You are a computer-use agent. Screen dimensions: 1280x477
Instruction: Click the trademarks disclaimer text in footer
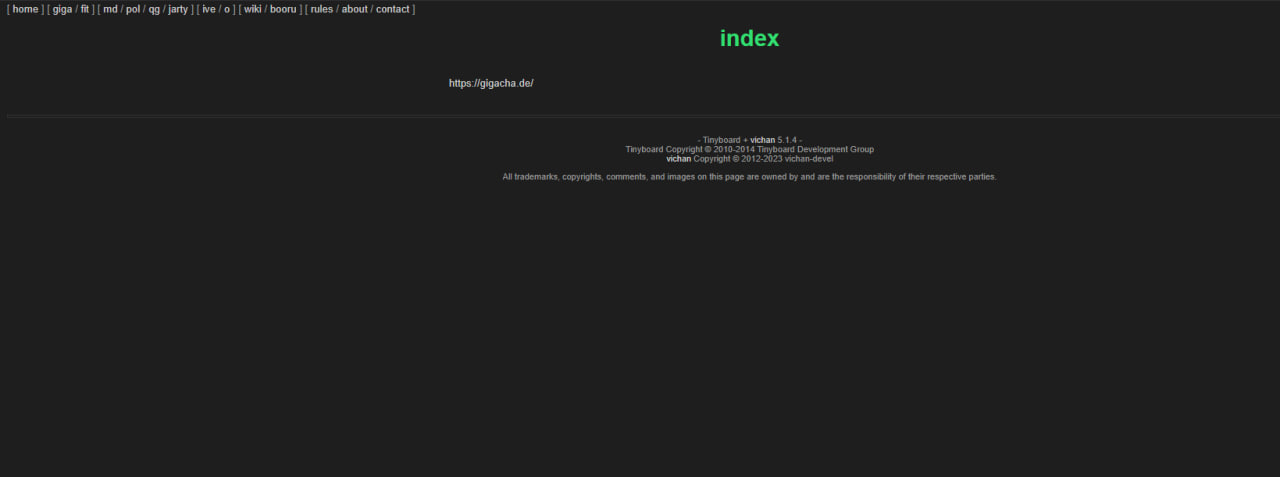point(749,177)
